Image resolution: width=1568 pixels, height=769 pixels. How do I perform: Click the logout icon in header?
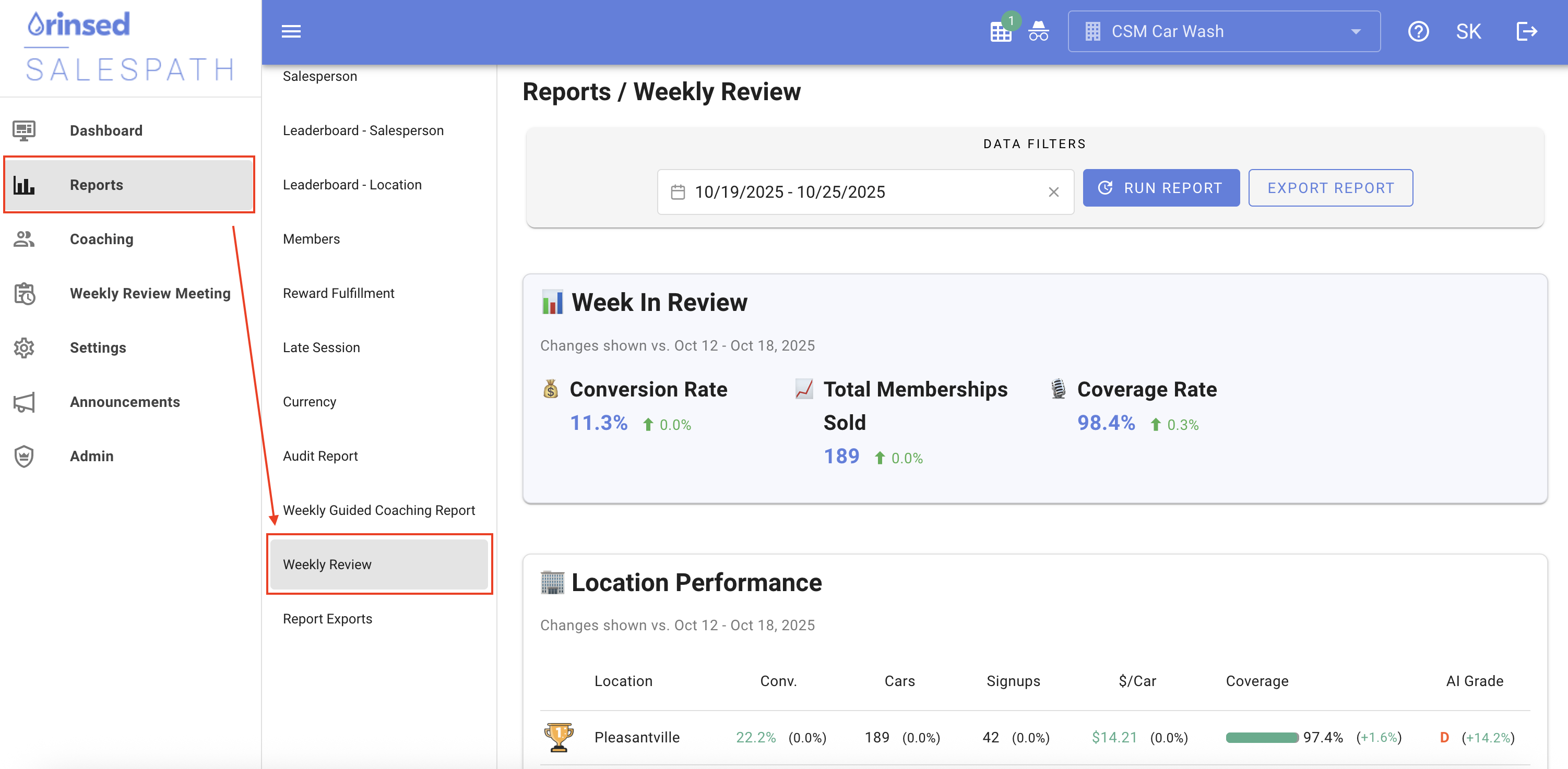coord(1526,31)
